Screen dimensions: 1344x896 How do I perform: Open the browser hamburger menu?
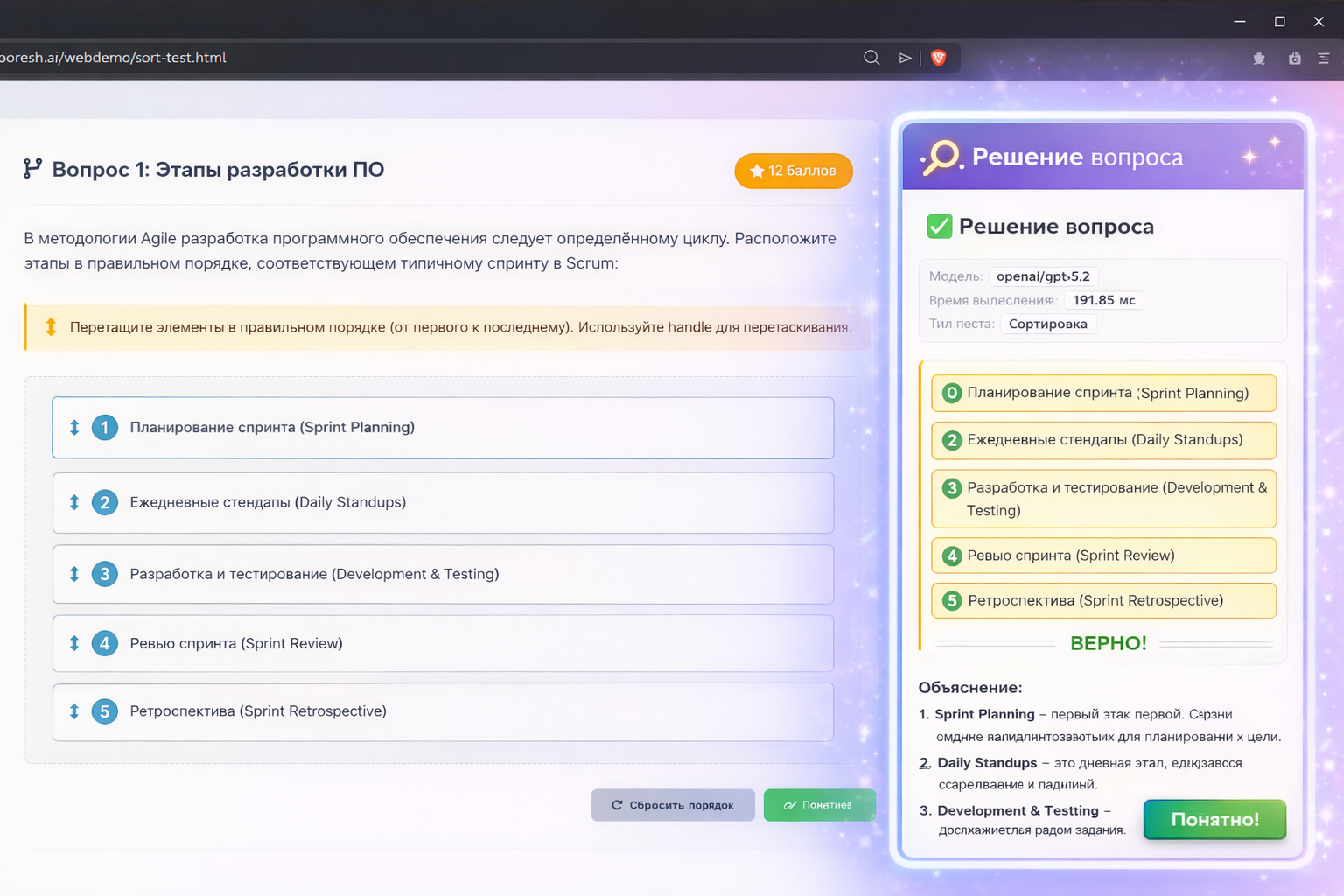coord(1325,59)
